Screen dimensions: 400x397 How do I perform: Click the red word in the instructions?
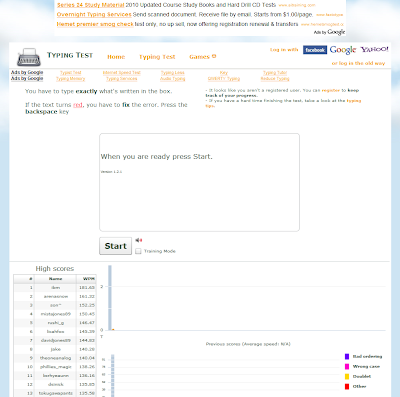click(78, 105)
